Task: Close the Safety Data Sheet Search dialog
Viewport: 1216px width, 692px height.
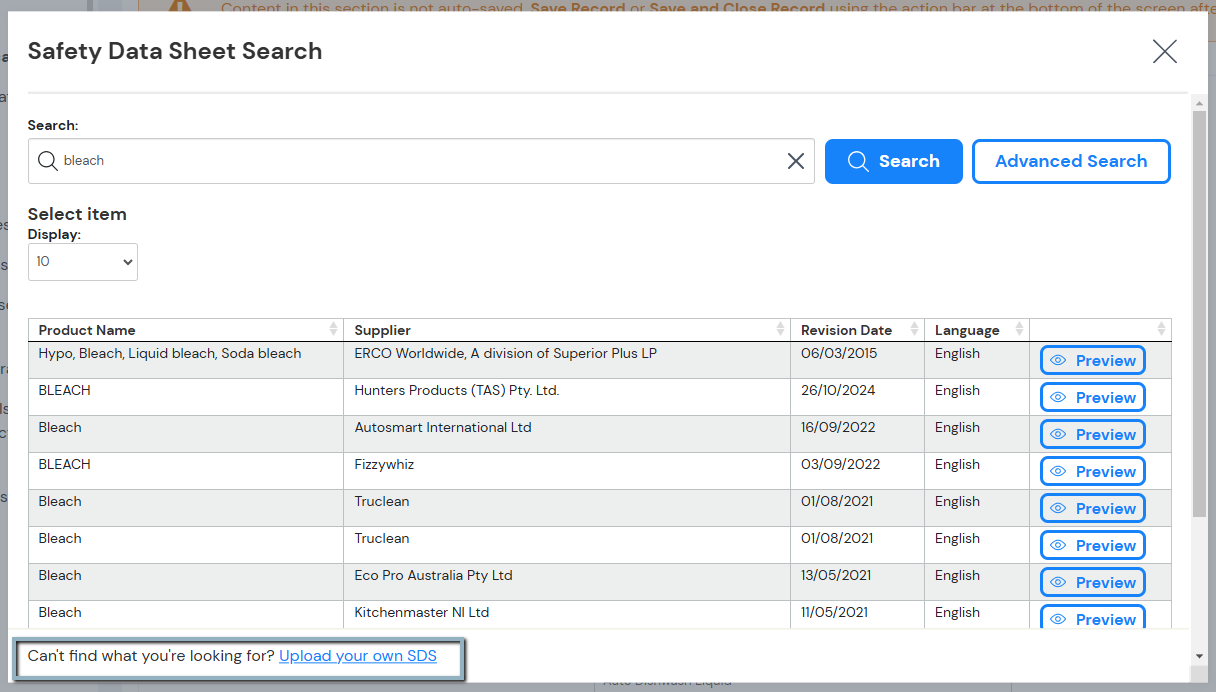Action: click(1164, 51)
